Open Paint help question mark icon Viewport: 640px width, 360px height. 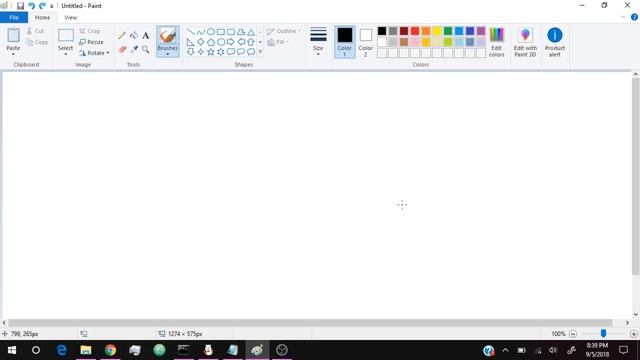(x=634, y=17)
